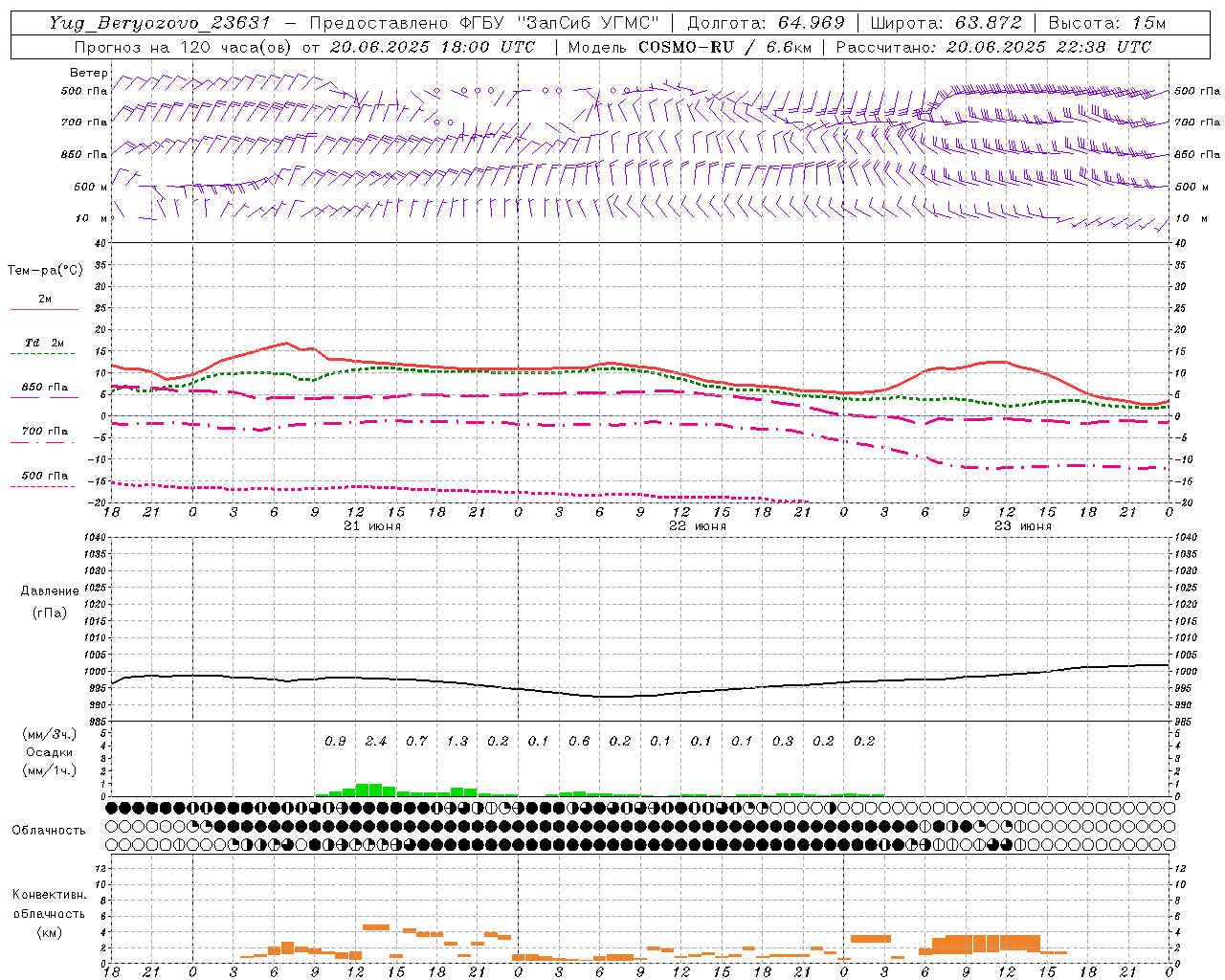Select the (мм/3ч.) precipitation unit label

50,734
